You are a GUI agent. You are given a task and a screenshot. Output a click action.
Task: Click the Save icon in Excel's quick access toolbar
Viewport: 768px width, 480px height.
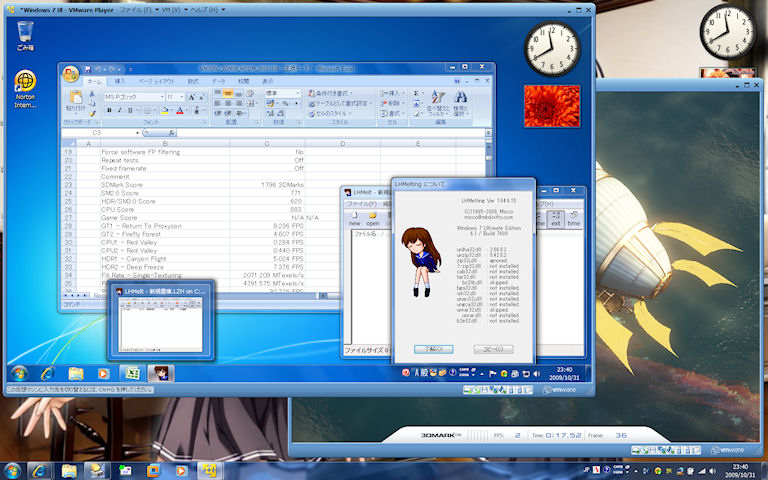[x=88, y=69]
